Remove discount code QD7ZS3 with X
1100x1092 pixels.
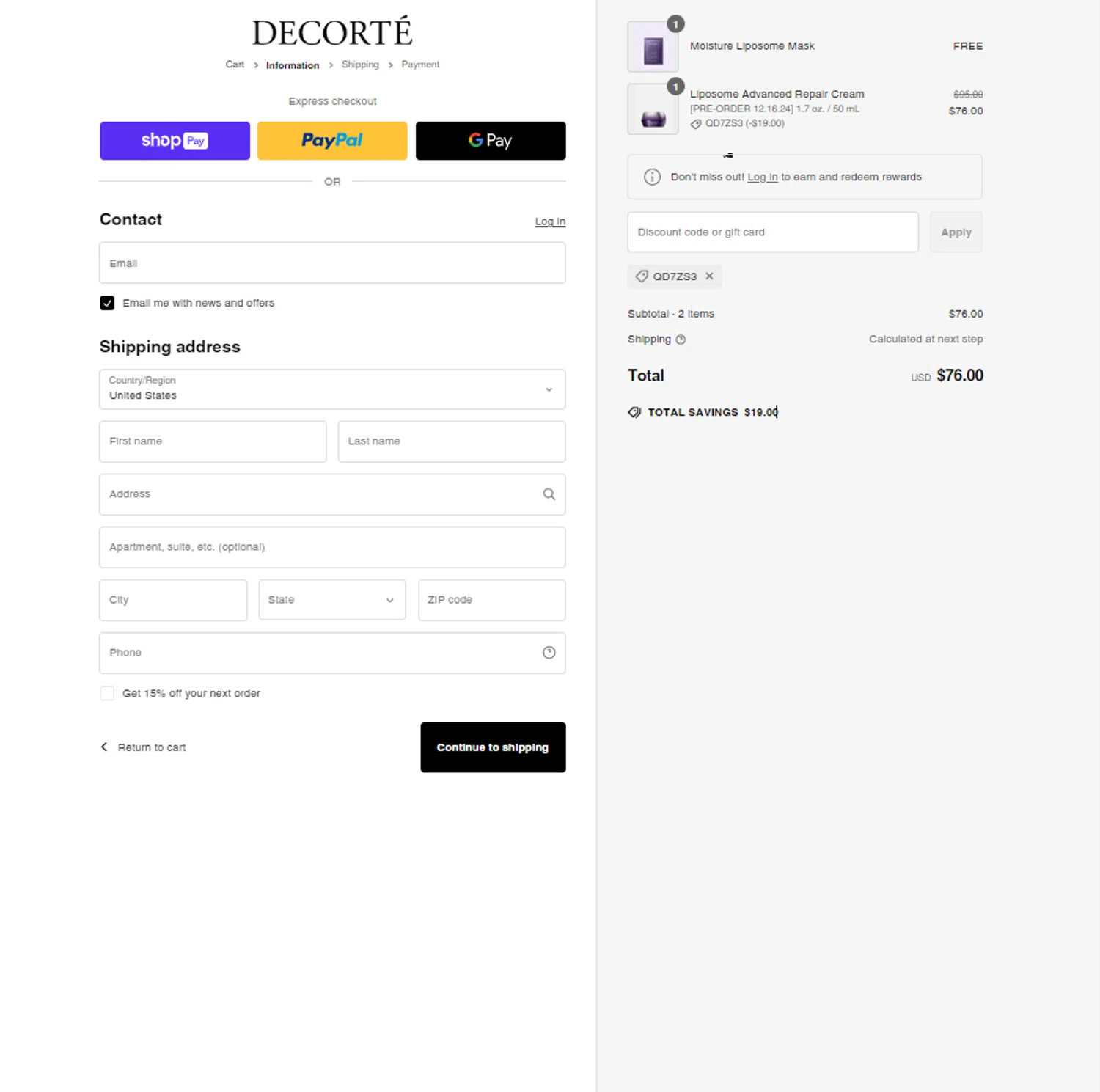click(709, 276)
